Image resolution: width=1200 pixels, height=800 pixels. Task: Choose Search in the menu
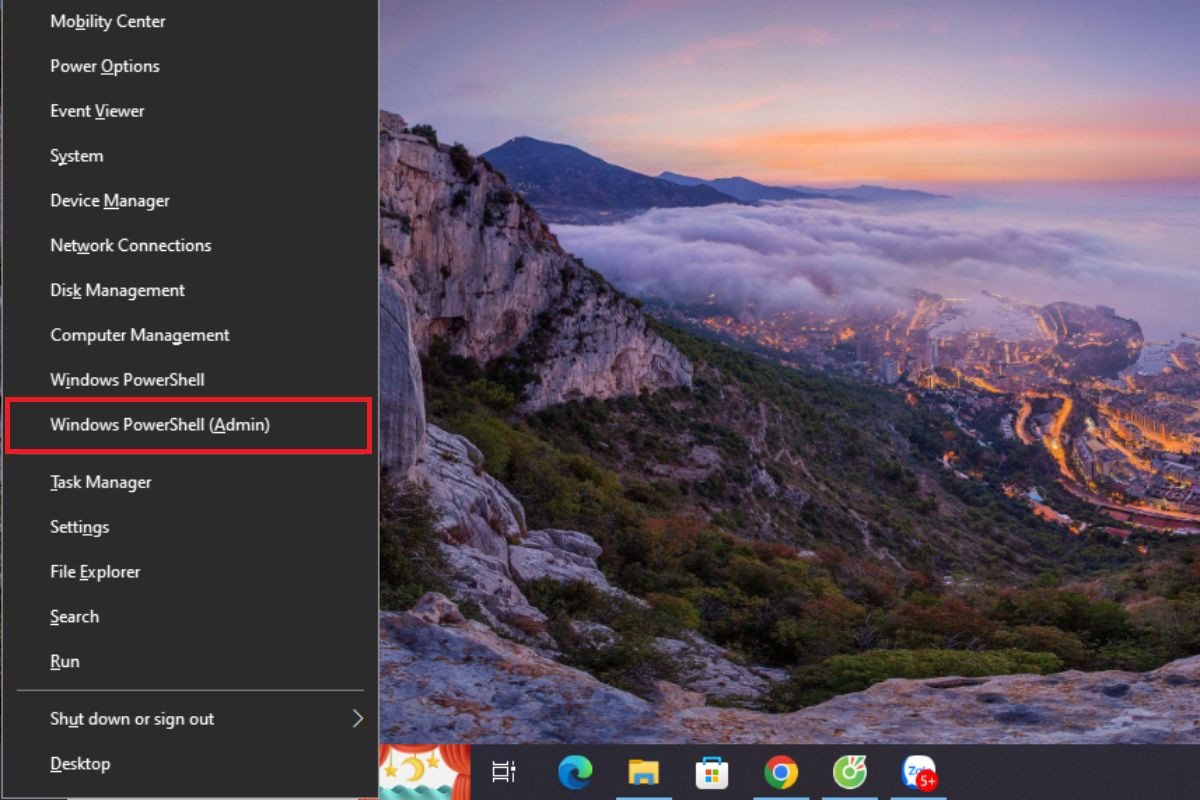(190, 617)
